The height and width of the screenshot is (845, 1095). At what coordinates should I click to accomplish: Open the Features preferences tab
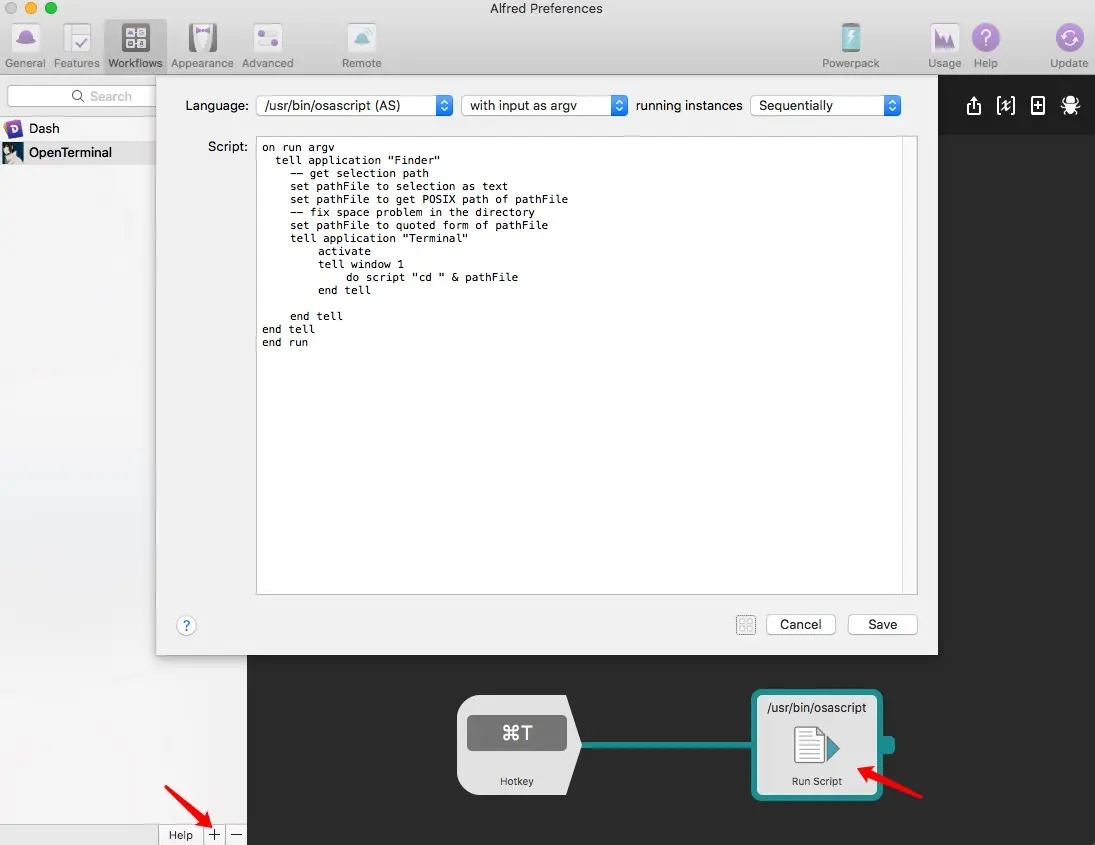coord(77,45)
